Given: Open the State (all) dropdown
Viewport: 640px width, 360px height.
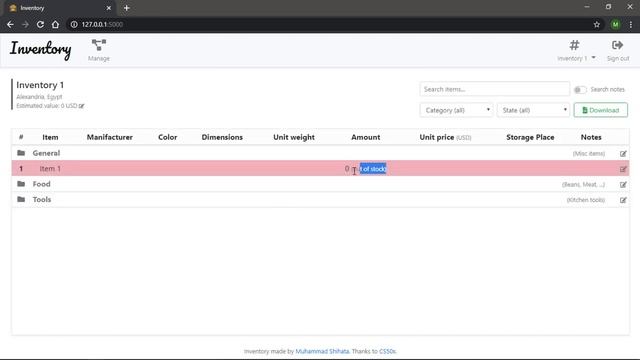Looking at the screenshot, I should [533, 110].
